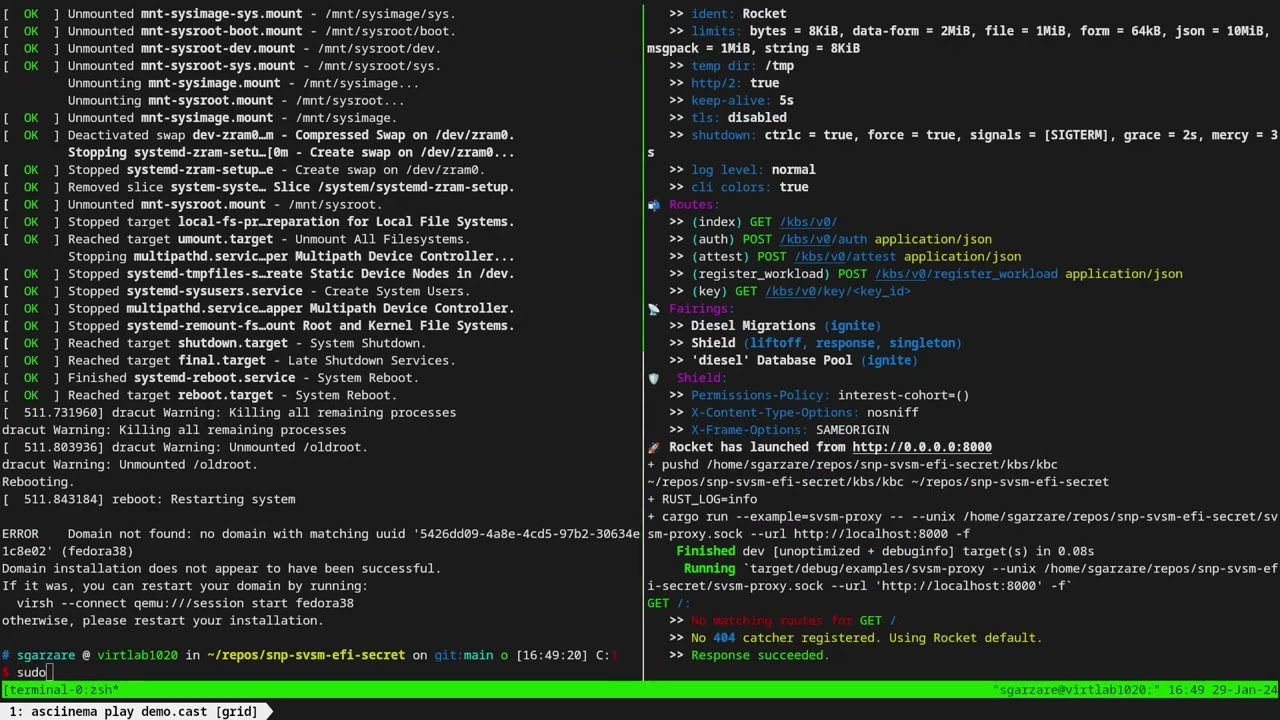Screen dimensions: 1280x720
Task: Click 'keep-alive: 5s' config line
Action: (x=731, y=101)
